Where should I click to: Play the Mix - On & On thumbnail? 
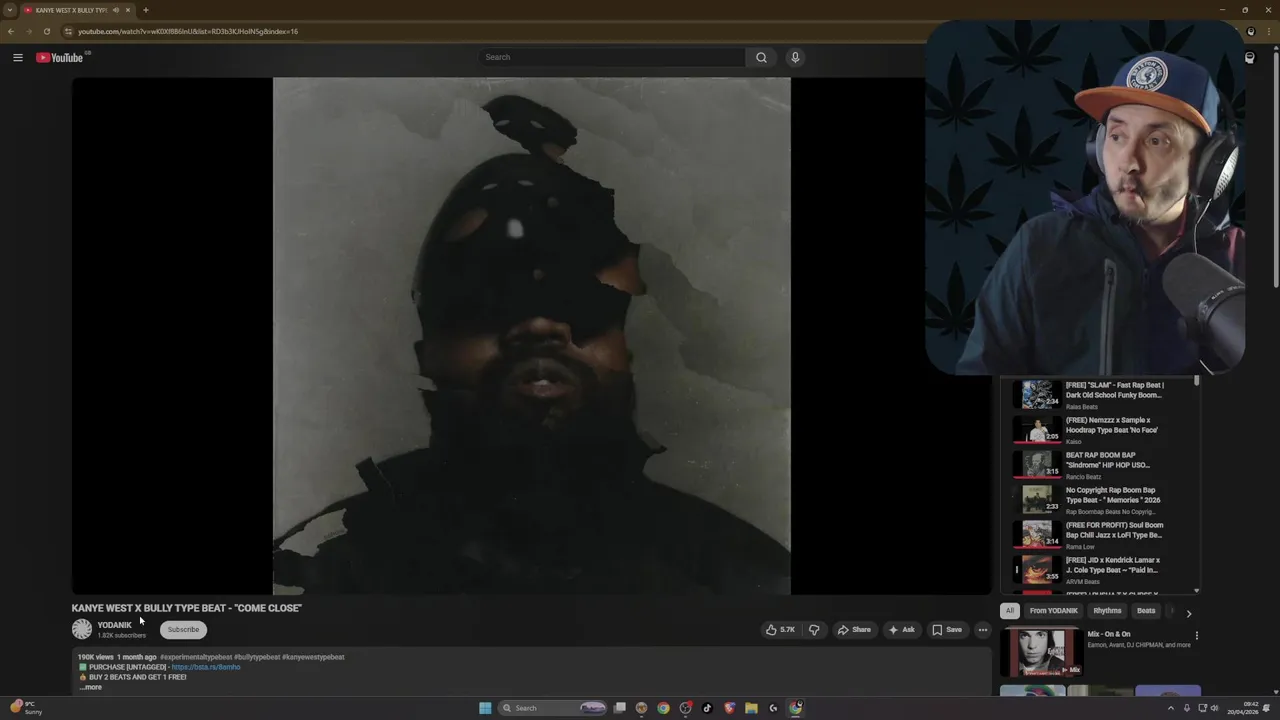tap(1040, 652)
